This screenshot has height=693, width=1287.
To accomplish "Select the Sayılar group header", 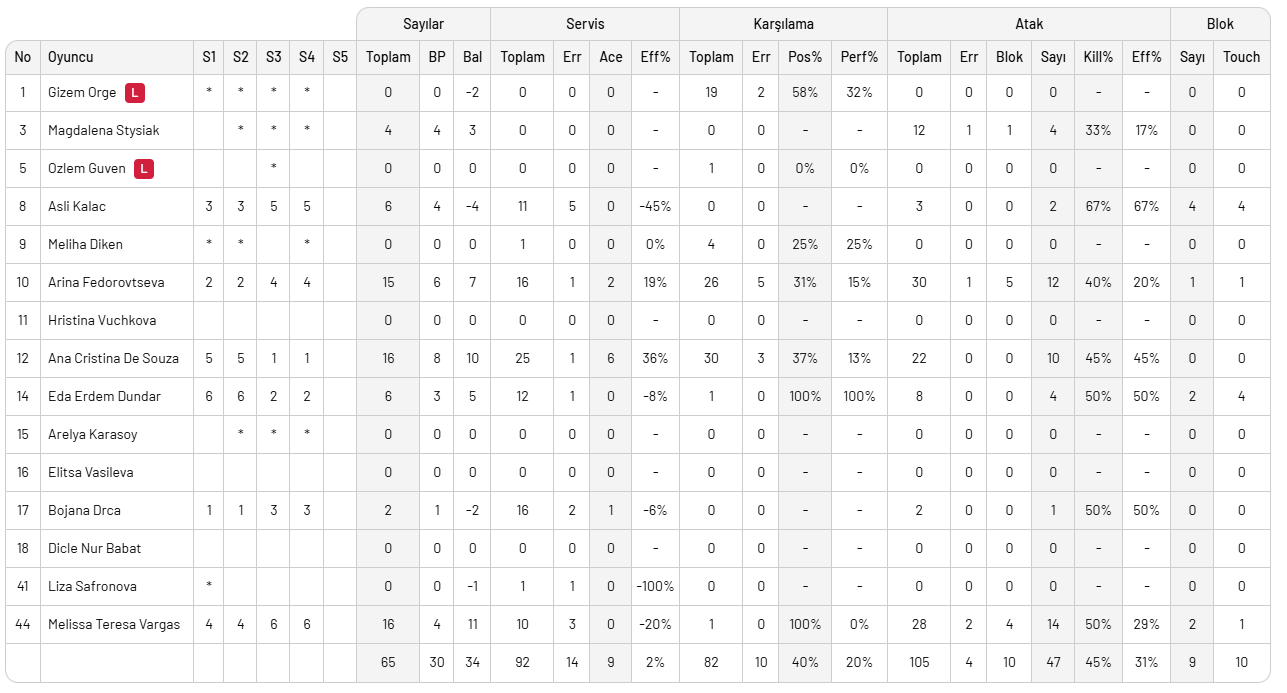I will click(x=423, y=24).
